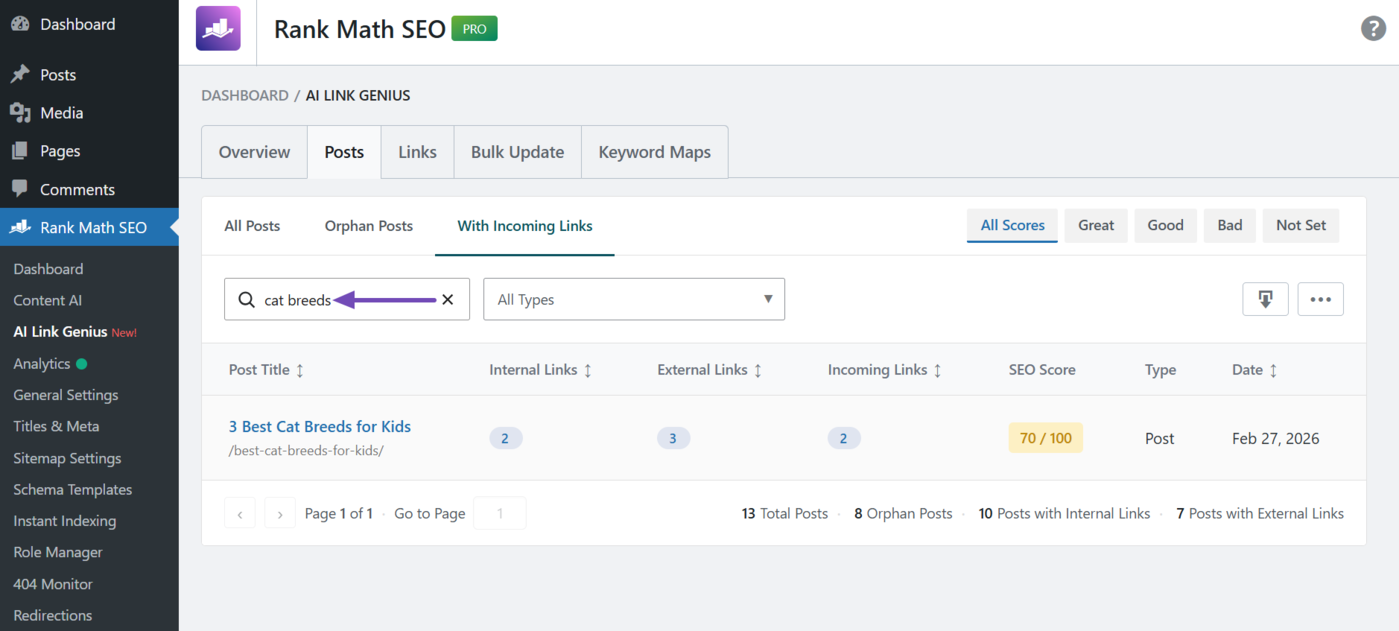
Task: Sort by Incoming Links arrows
Action: [937, 370]
